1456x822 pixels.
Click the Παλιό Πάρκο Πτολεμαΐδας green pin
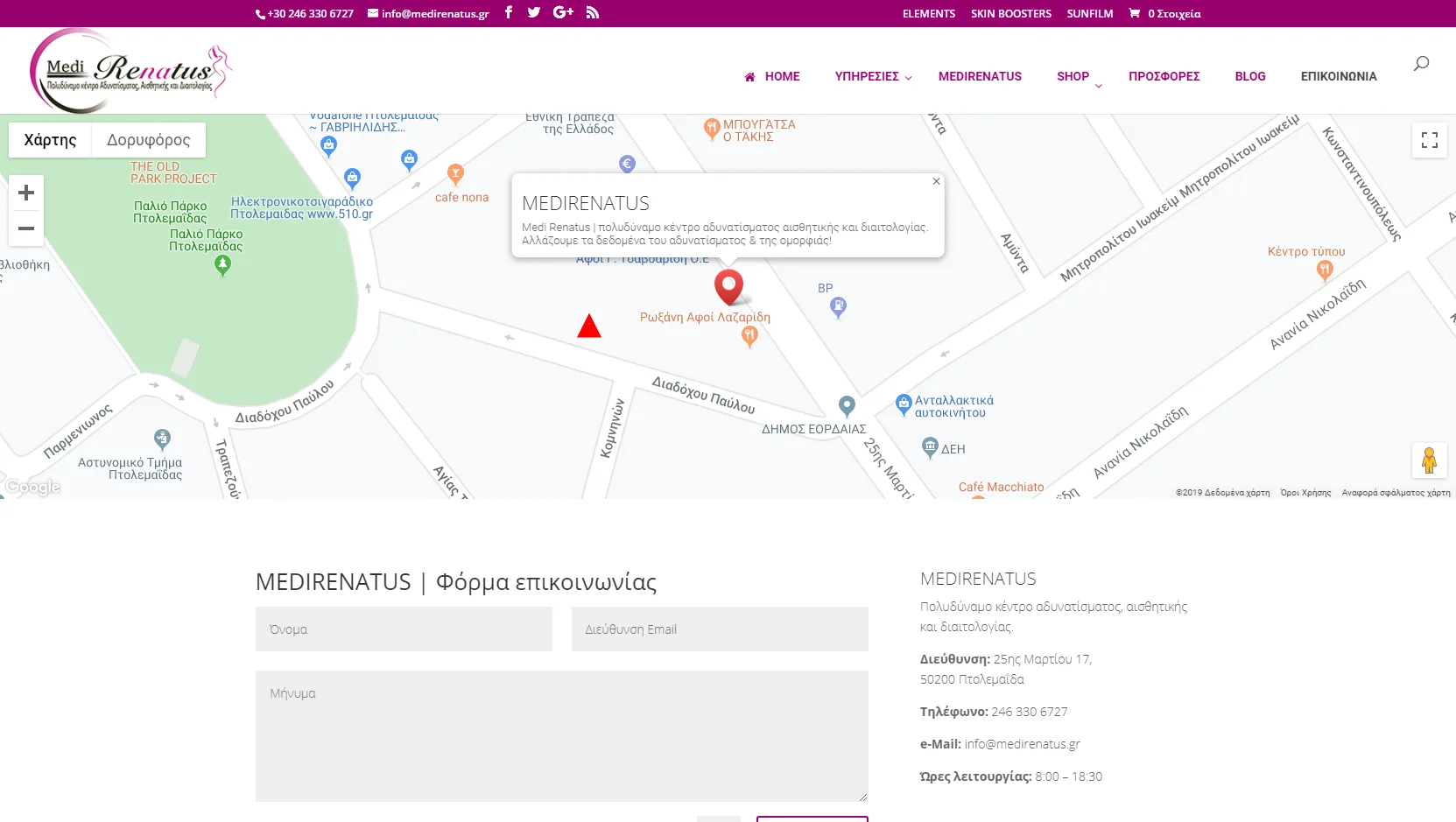click(x=222, y=266)
